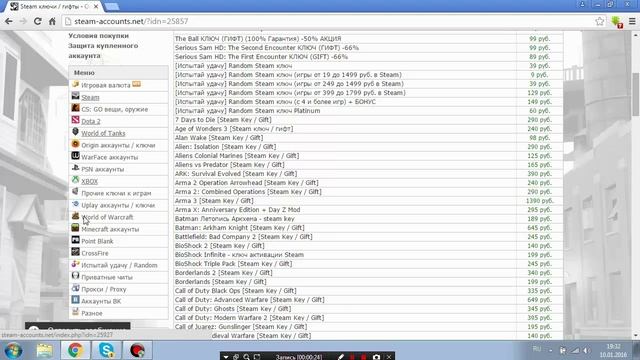The width and height of the screenshot is (640, 360).
Task: Click the Прочие ключи к играм icon
Action: pyautogui.click(x=75, y=192)
